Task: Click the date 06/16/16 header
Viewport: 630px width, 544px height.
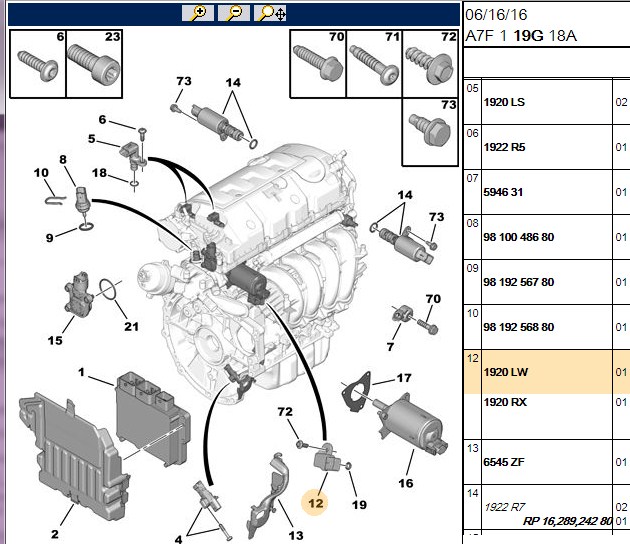Action: 496,15
